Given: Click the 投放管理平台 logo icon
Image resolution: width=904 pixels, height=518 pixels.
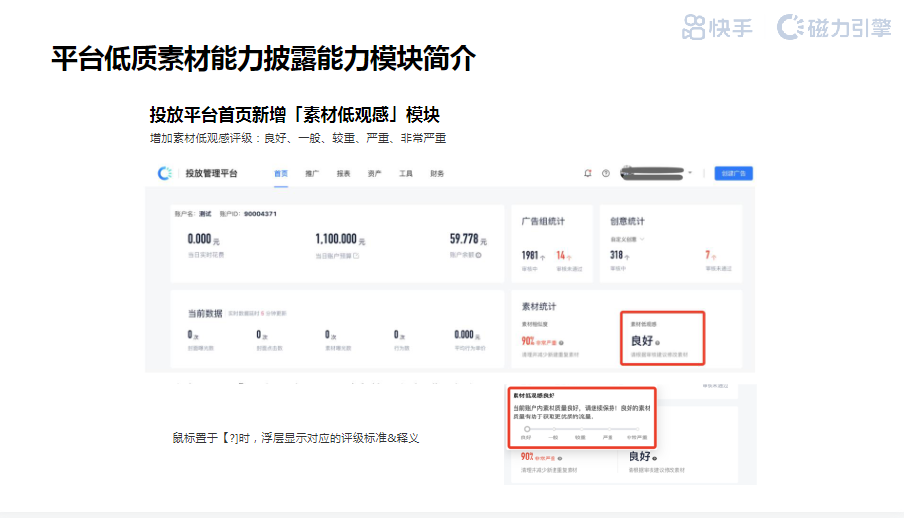Looking at the screenshot, I should point(164,173).
